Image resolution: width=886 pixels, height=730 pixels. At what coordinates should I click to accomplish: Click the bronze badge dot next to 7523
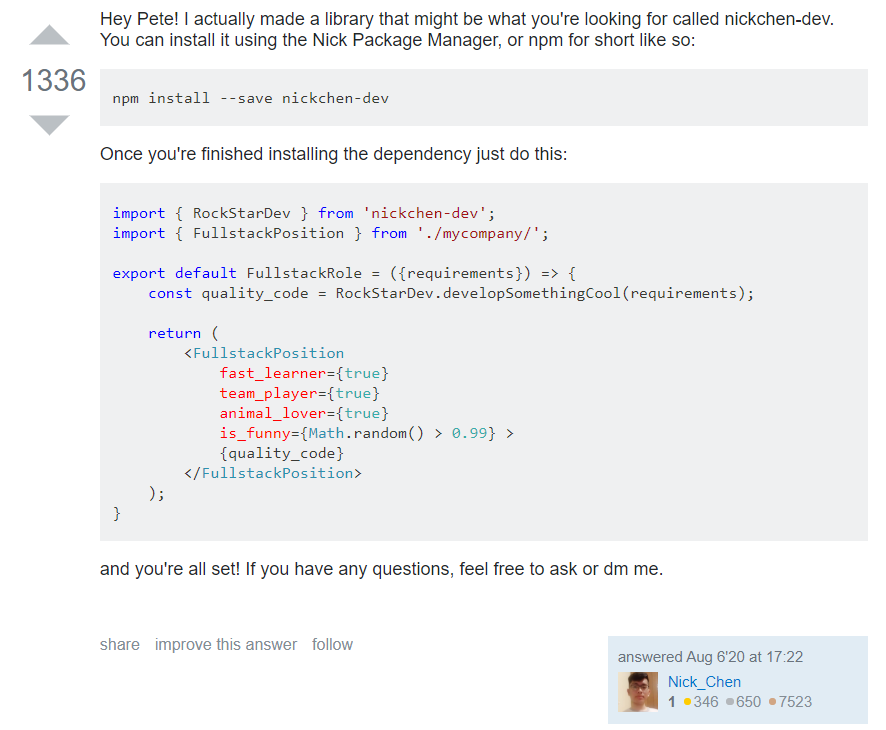772,702
